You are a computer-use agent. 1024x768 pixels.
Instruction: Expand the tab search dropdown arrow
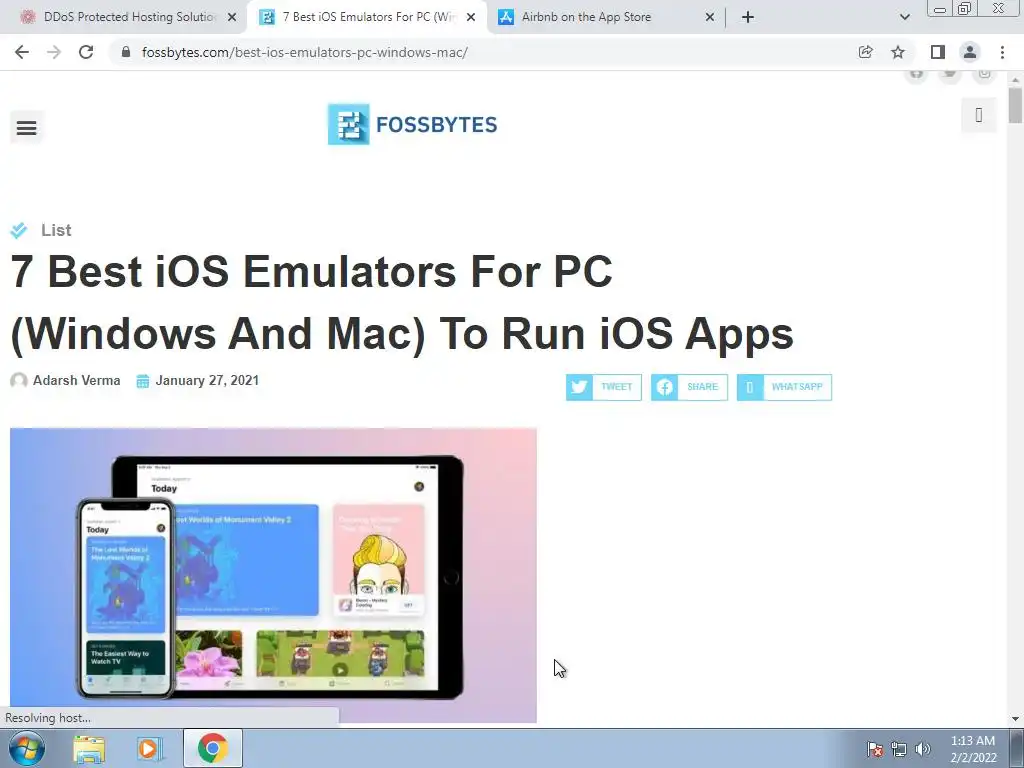click(x=904, y=17)
